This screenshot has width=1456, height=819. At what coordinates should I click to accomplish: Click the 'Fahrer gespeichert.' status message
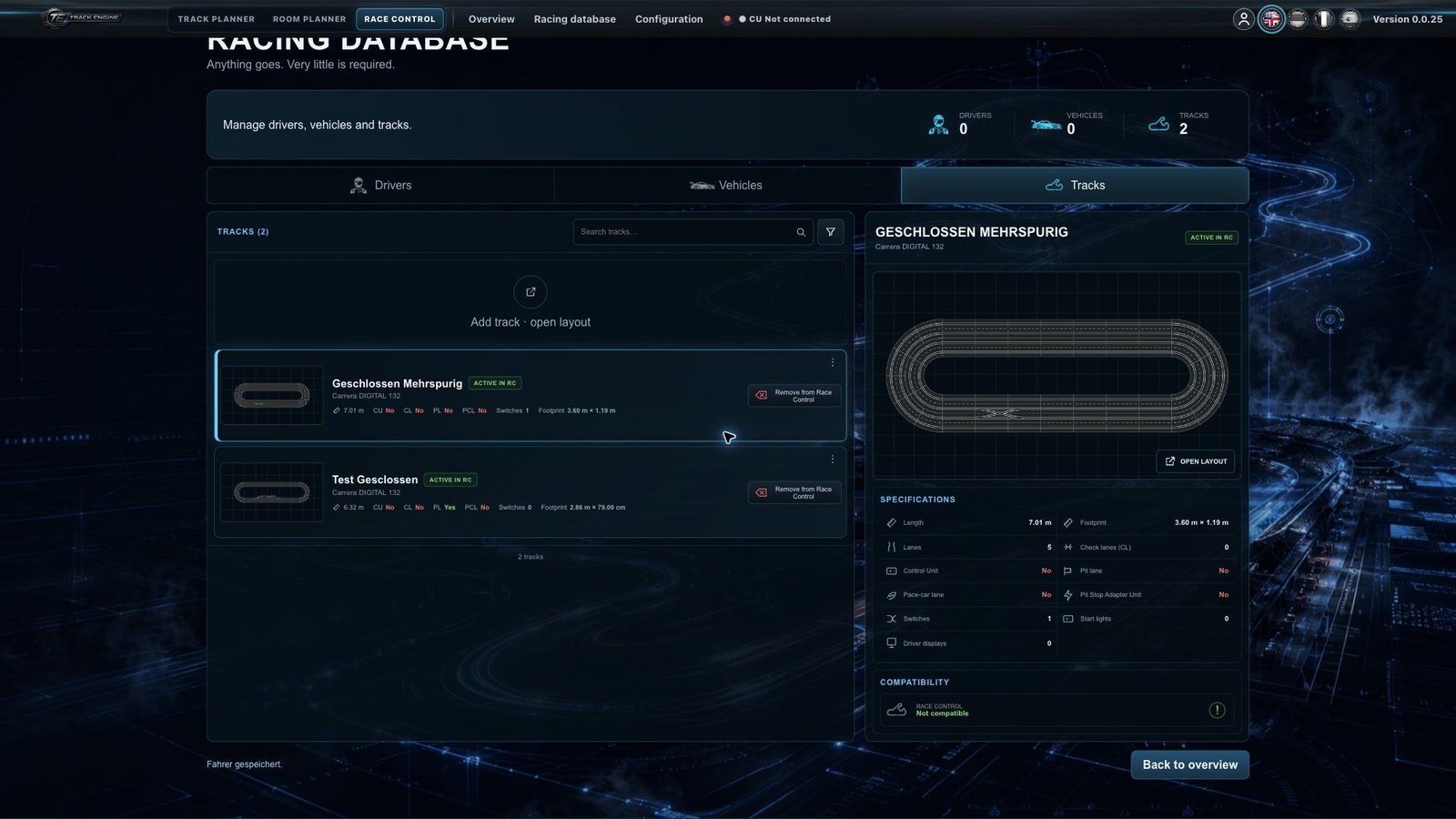click(x=244, y=764)
